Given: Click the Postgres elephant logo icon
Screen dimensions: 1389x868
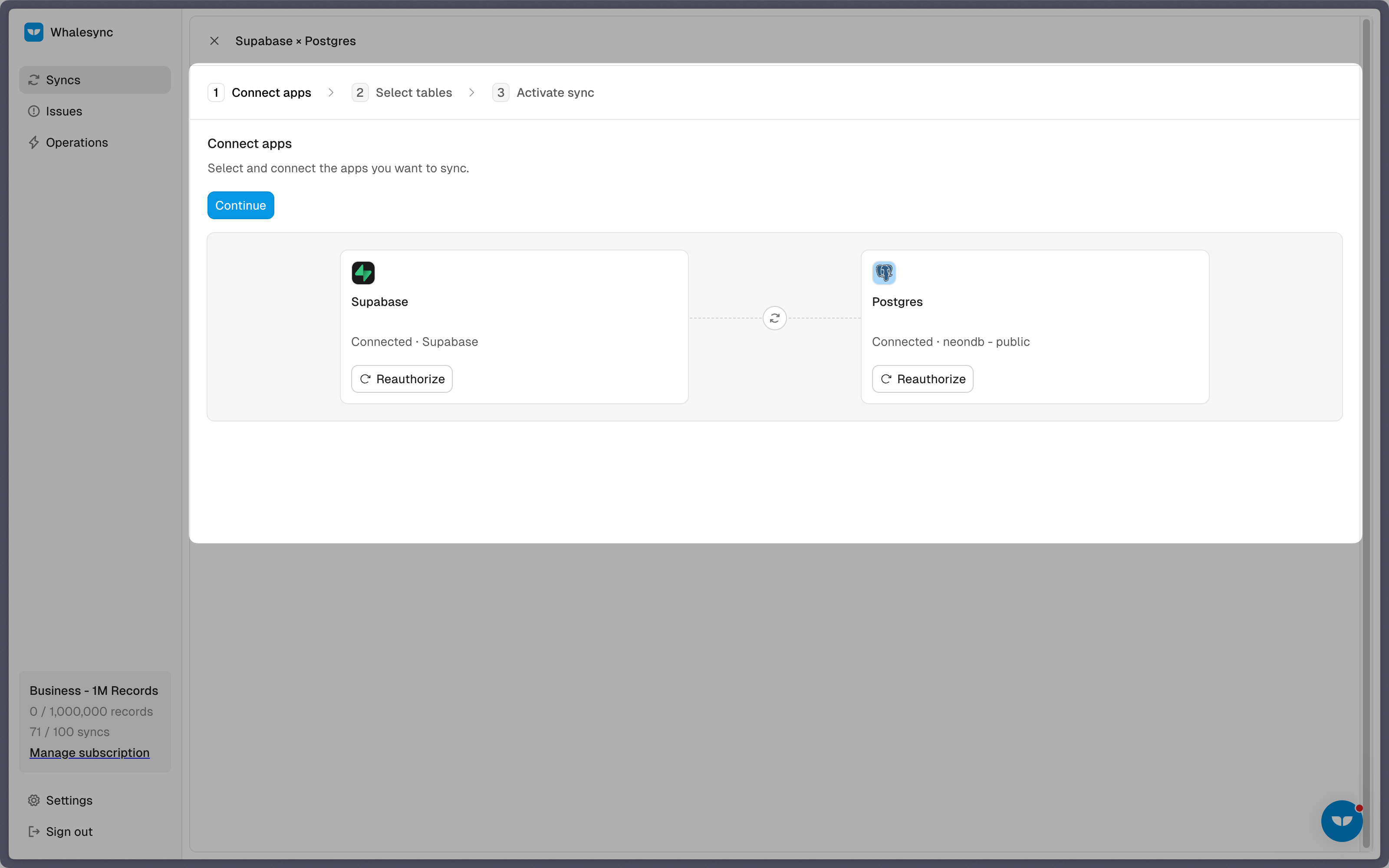Looking at the screenshot, I should [x=884, y=273].
